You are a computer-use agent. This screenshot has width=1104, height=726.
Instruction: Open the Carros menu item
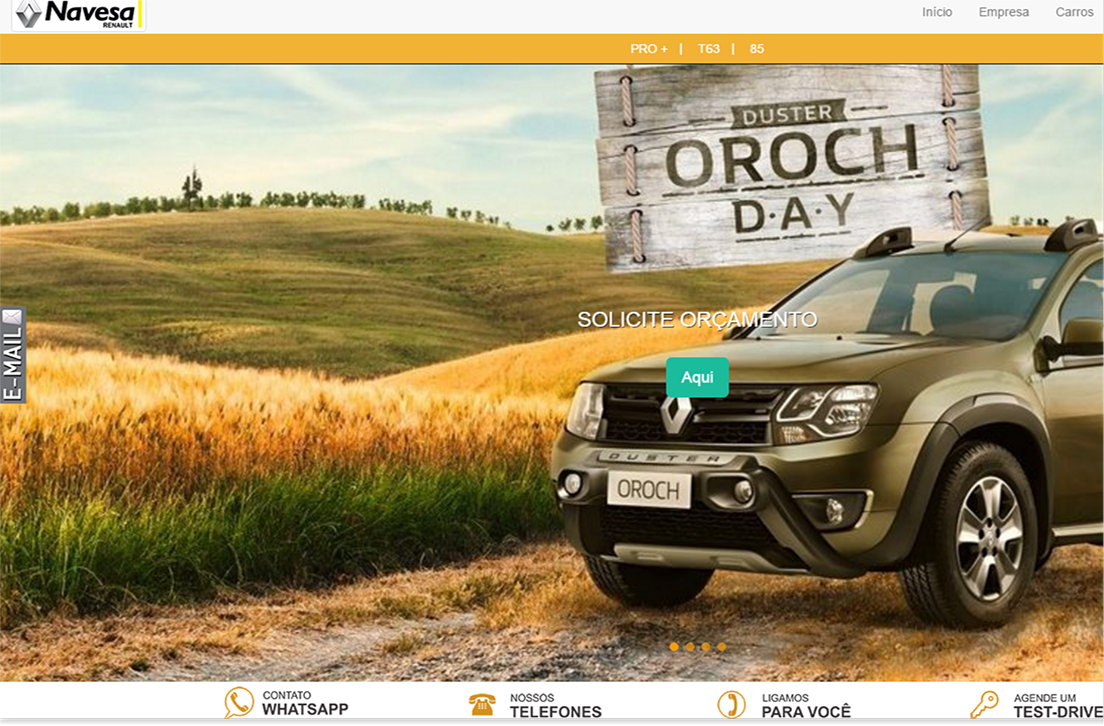(1074, 12)
